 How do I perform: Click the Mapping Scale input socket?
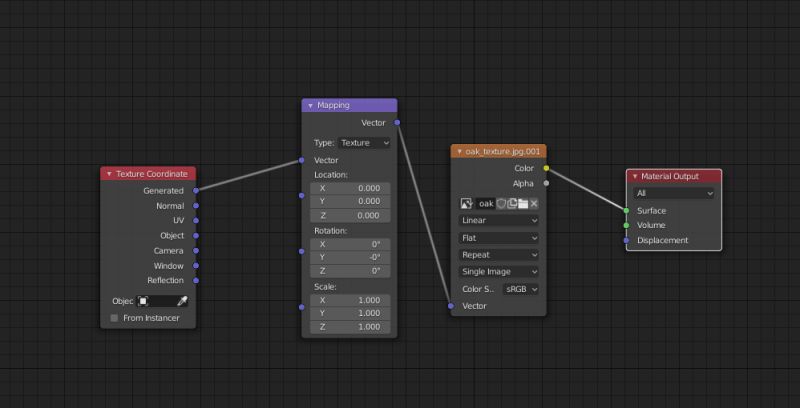pos(302,307)
